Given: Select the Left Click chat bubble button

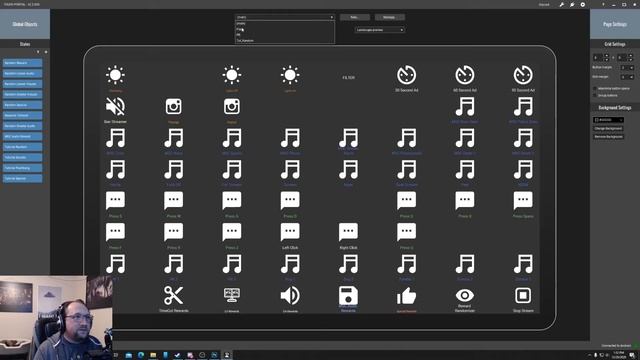Looking at the screenshot, I should [x=290, y=232].
